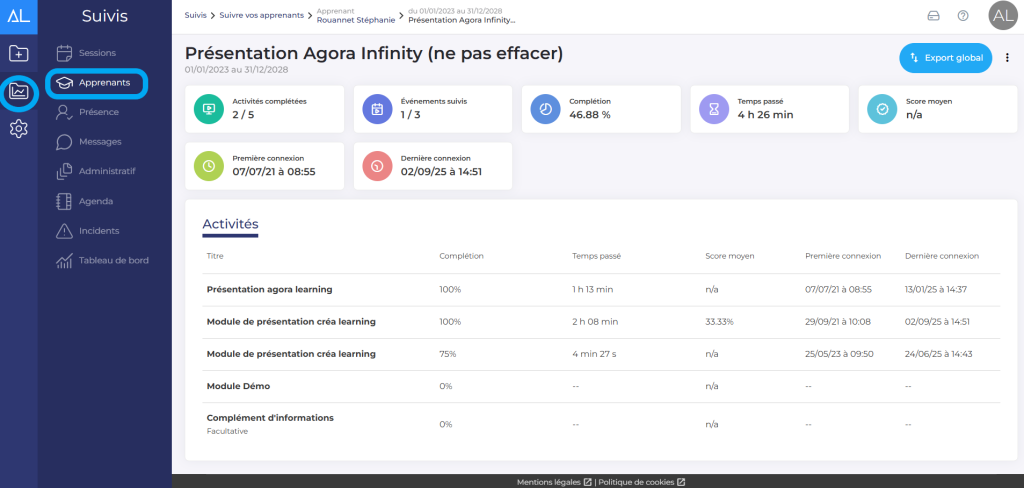Select Apprenants in the sidebar
The height and width of the screenshot is (488, 1024).
click(103, 83)
